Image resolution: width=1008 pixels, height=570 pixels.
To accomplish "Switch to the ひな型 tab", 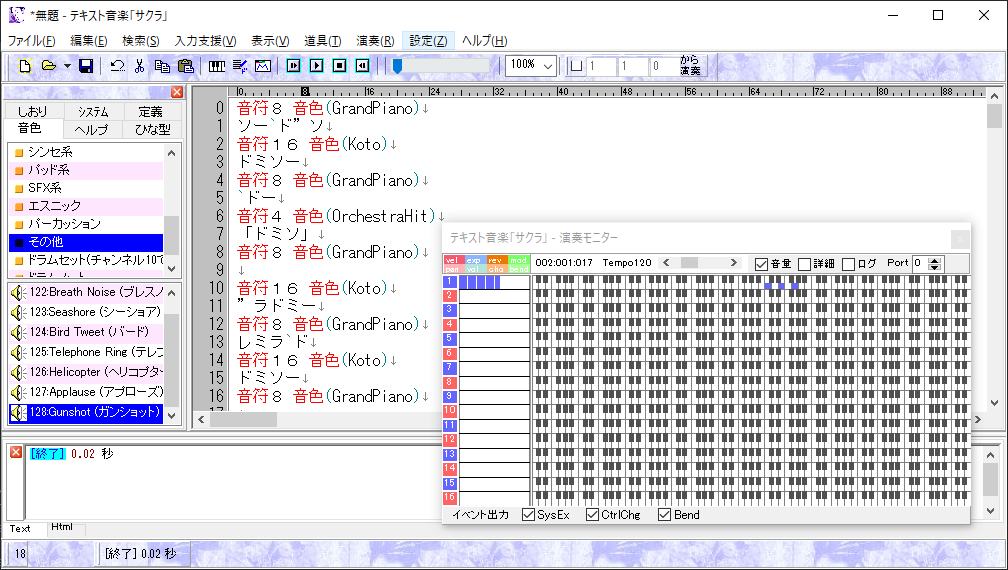I will (x=152, y=129).
